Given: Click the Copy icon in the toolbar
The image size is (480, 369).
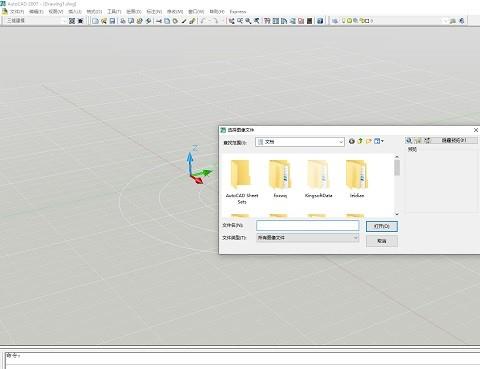Looking at the screenshot, I should point(167,21).
